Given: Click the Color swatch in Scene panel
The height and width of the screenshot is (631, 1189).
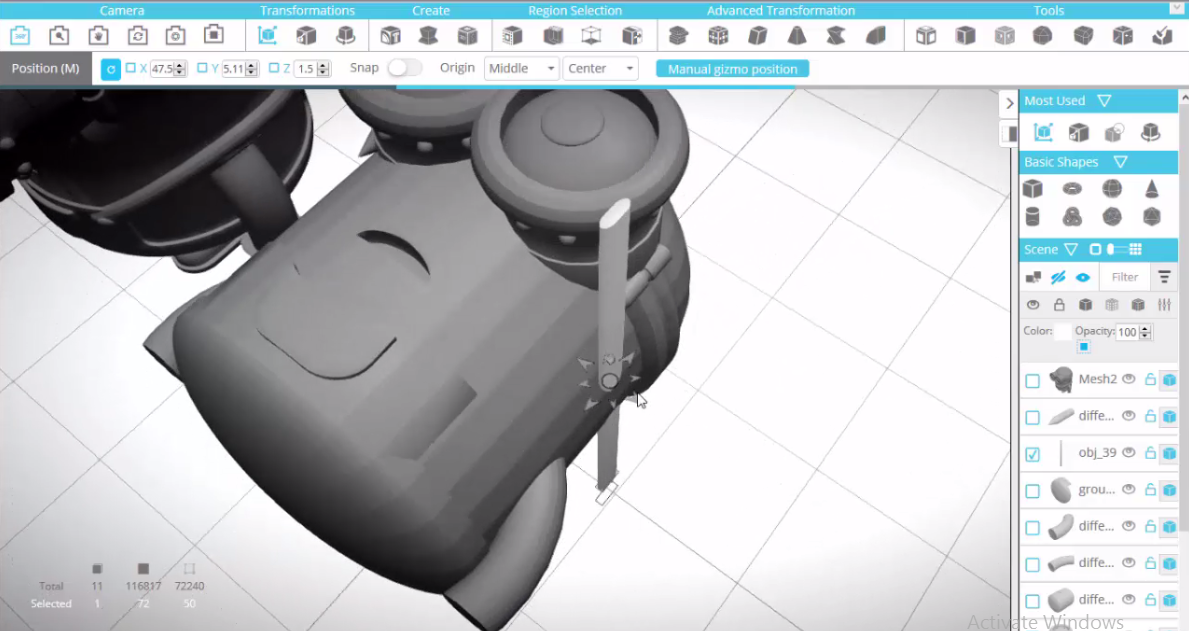Looking at the screenshot, I should [x=1063, y=331].
